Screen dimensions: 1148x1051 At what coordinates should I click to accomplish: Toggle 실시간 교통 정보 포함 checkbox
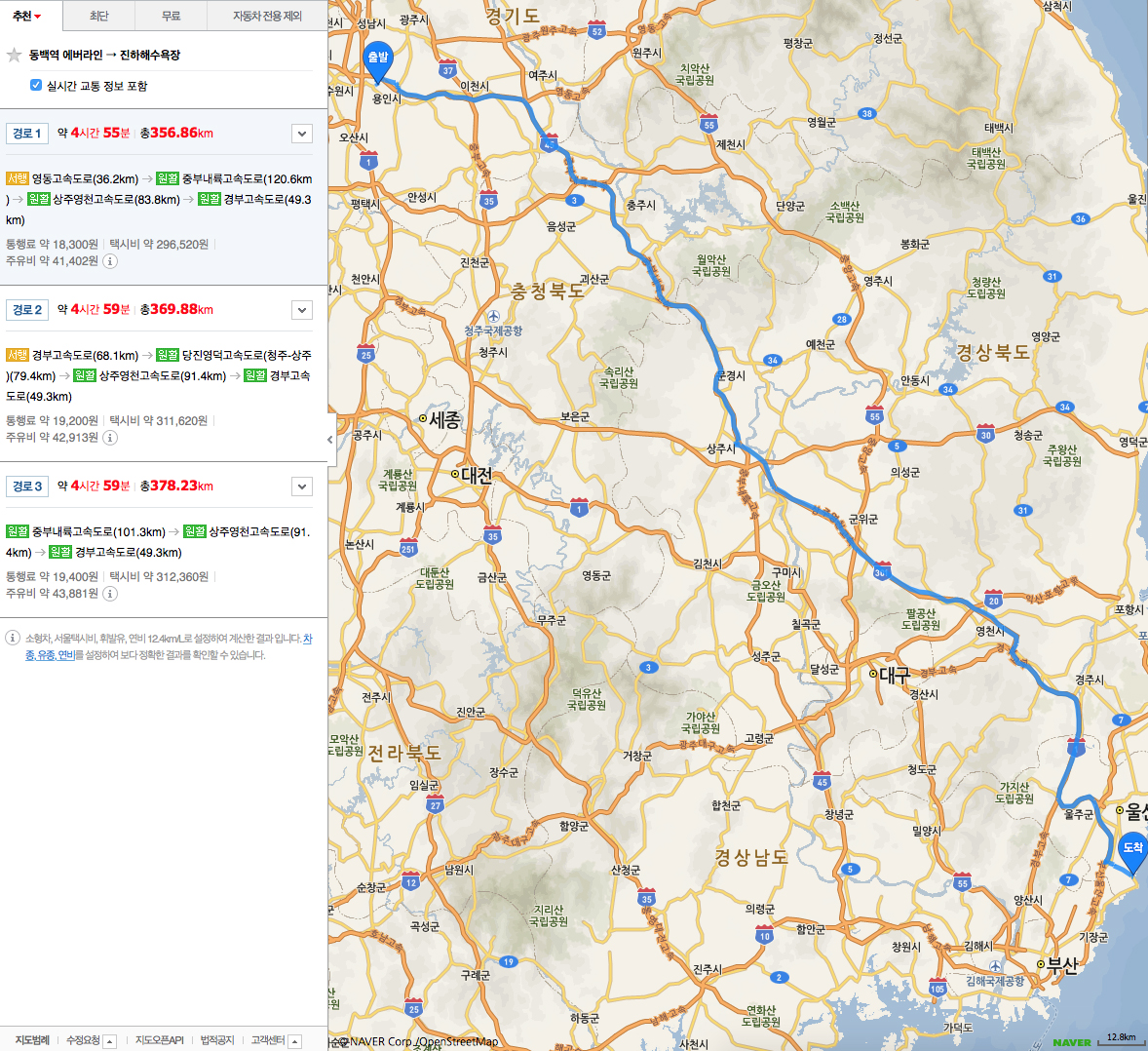point(36,86)
